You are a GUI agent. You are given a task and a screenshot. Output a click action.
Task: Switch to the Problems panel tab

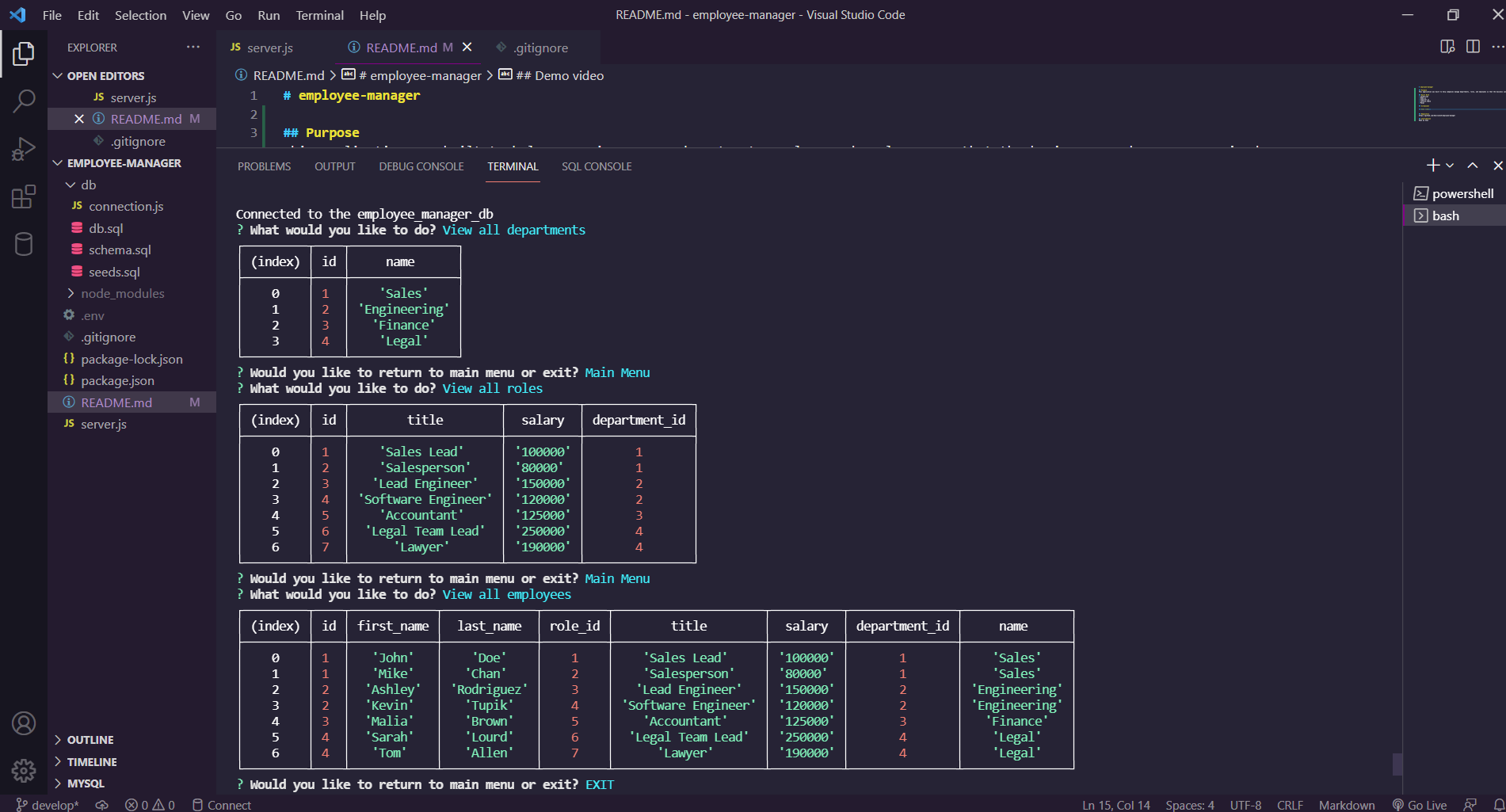pyautogui.click(x=264, y=166)
